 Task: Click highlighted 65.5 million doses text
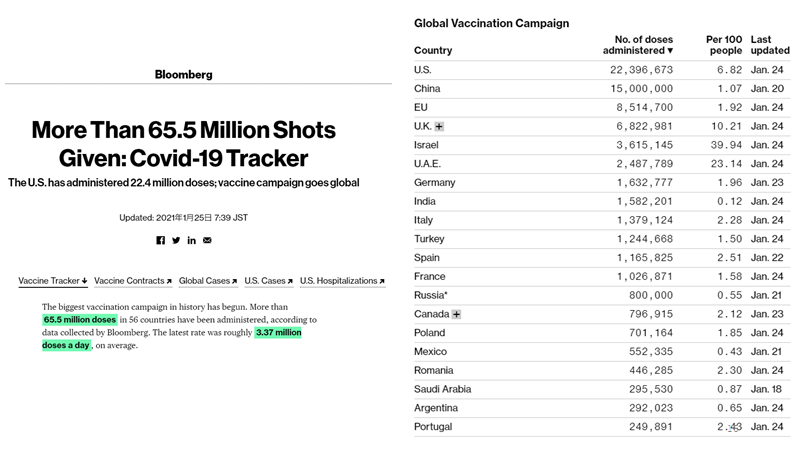coord(80,320)
